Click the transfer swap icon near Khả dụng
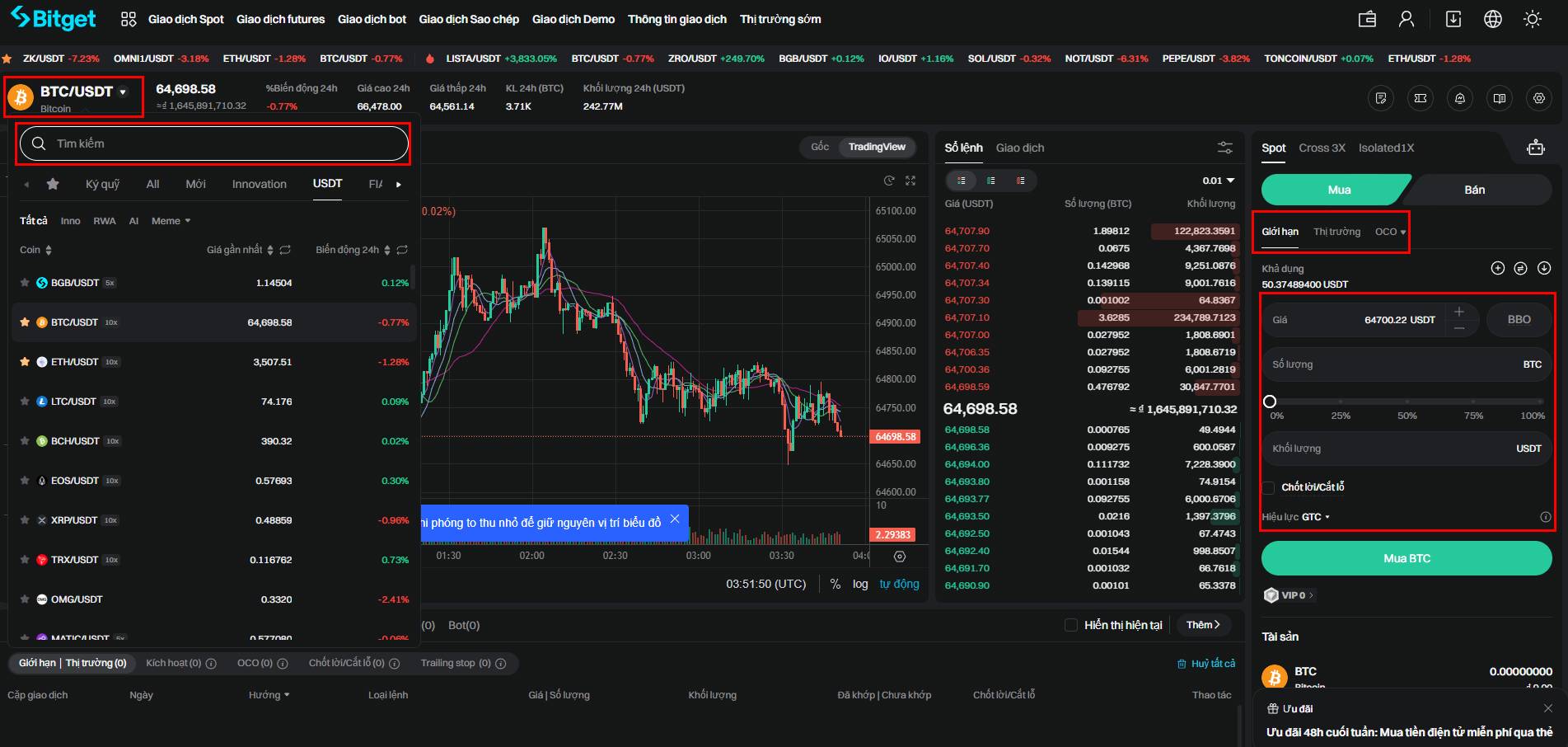The width and height of the screenshot is (1568, 747). coord(1521,268)
